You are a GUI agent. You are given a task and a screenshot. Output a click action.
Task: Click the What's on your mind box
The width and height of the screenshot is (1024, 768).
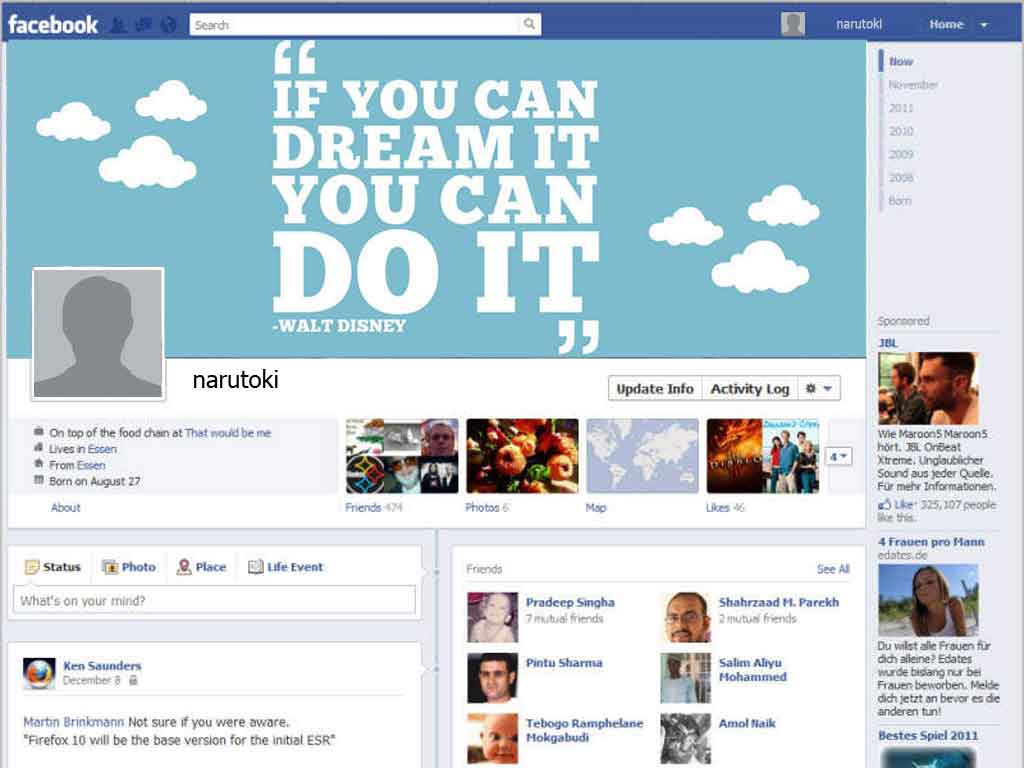pos(214,600)
